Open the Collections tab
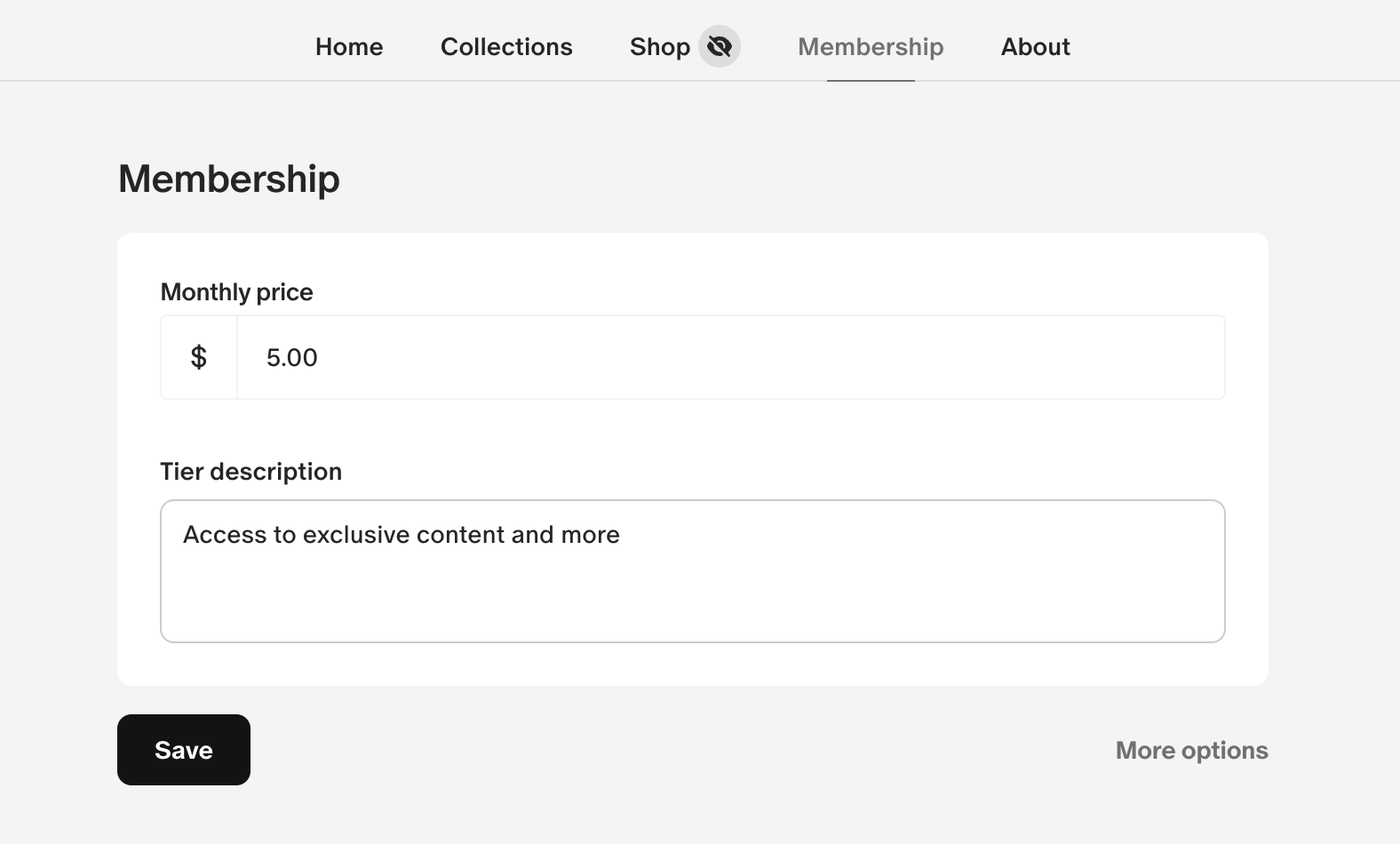This screenshot has height=844, width=1400. coord(506,46)
